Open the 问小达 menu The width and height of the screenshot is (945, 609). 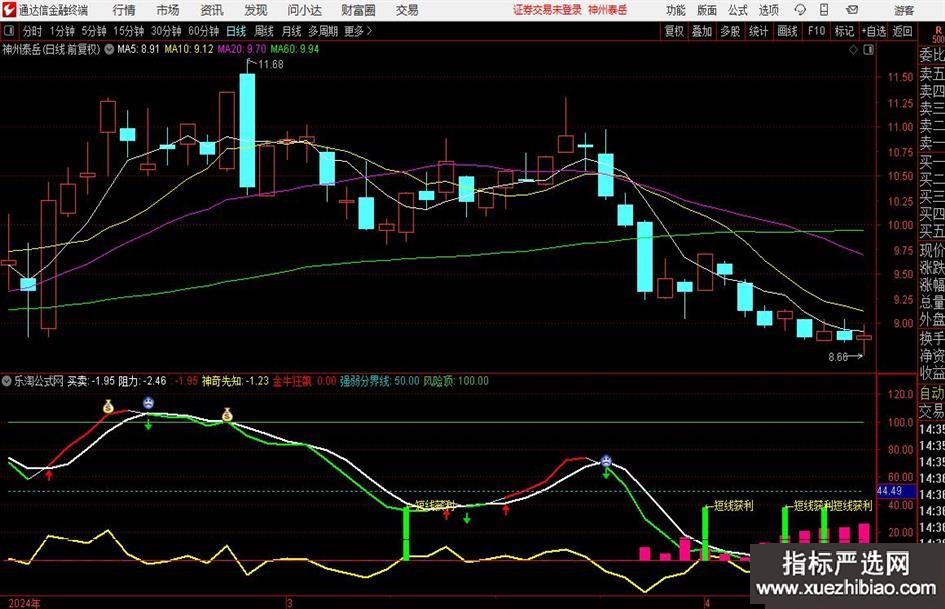(304, 10)
